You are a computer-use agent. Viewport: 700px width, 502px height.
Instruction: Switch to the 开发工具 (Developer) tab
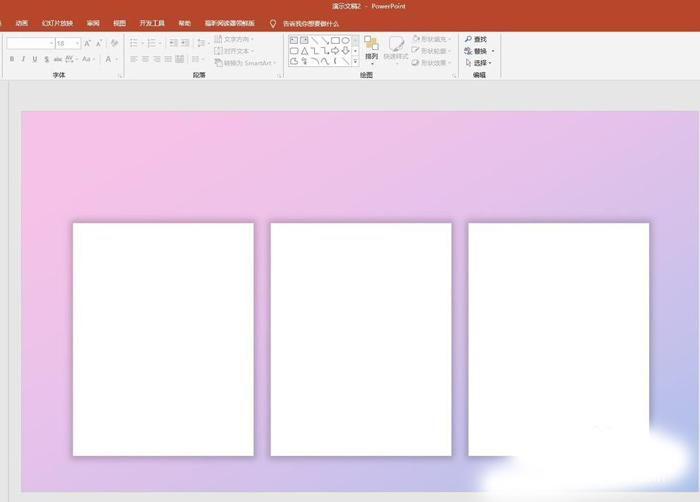(151, 23)
